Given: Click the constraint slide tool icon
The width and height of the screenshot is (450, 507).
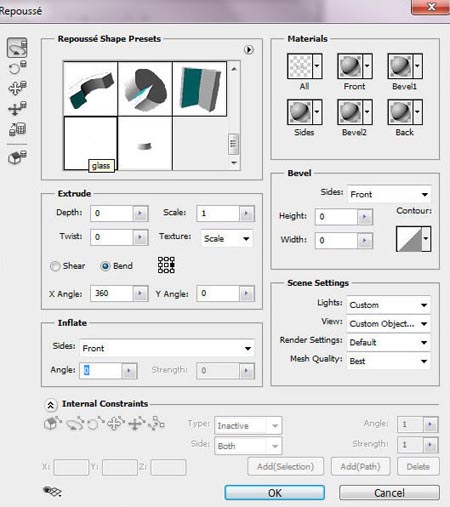Looking at the screenshot, I should click(137, 424).
